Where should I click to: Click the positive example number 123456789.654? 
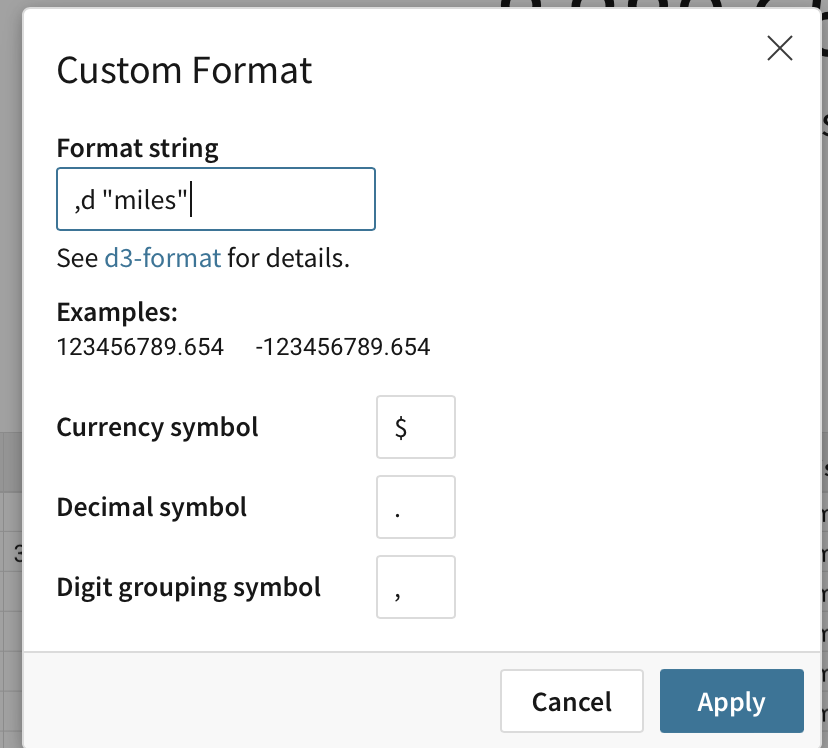coord(139,346)
